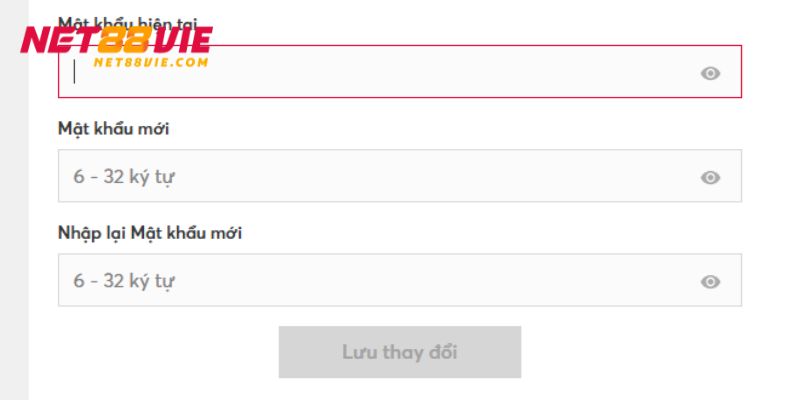Click the Mật khẩu mới label
Viewport: 800px width, 400px height.
tap(113, 129)
